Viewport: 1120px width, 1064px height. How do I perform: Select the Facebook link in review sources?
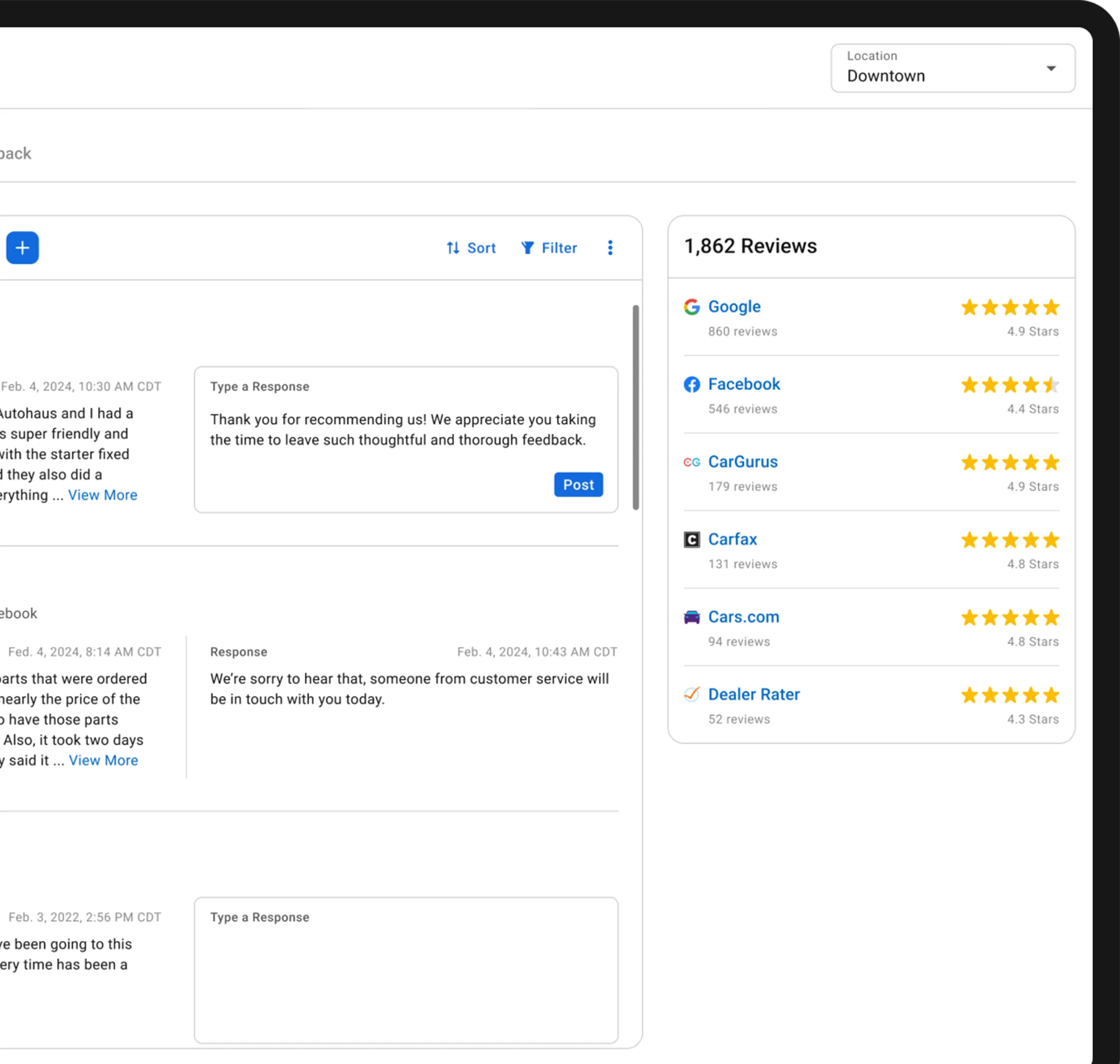tap(744, 385)
